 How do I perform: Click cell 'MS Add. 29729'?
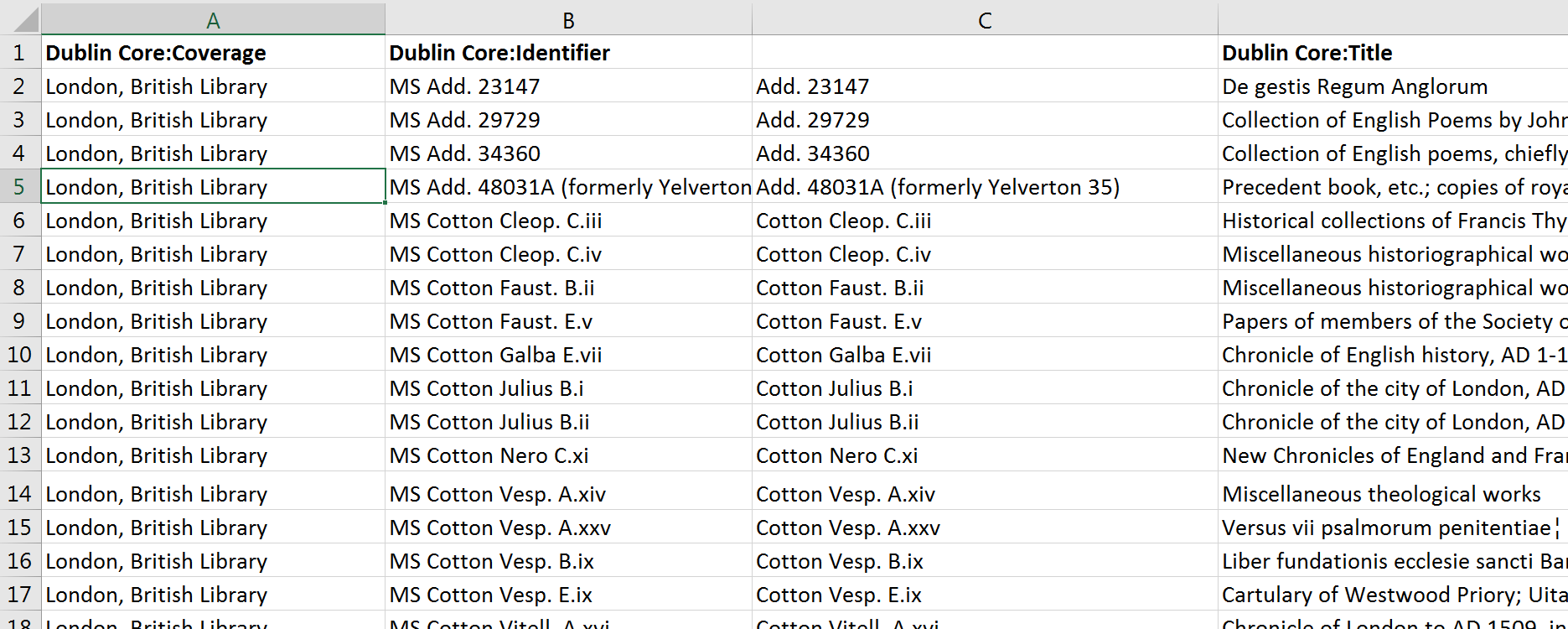tap(568, 120)
